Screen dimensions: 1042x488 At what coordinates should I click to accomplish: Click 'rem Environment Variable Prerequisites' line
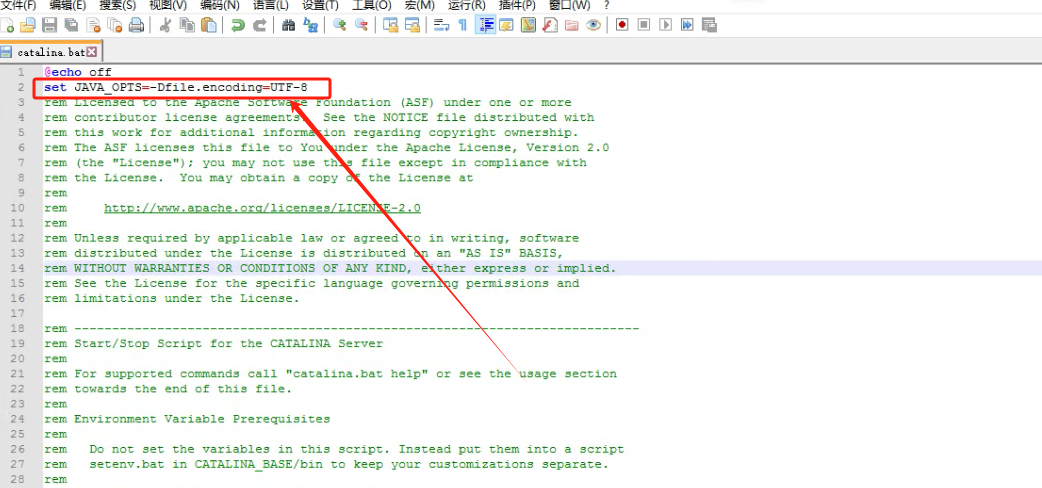coord(187,419)
